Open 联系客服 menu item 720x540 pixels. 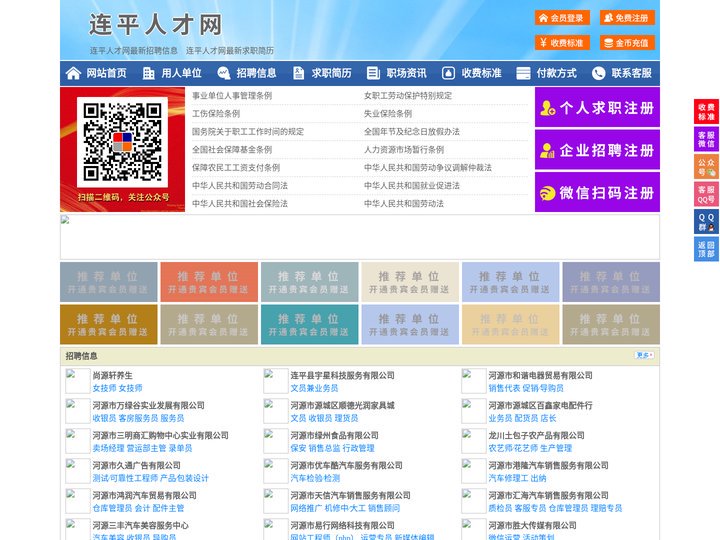click(631, 73)
